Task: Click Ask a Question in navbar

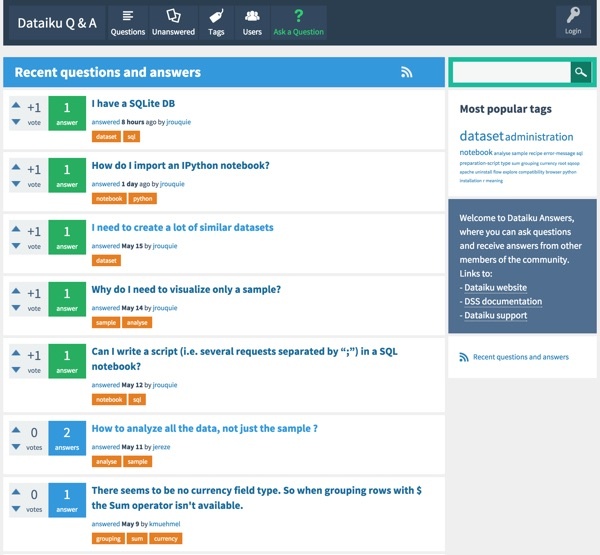Action: 298,23
